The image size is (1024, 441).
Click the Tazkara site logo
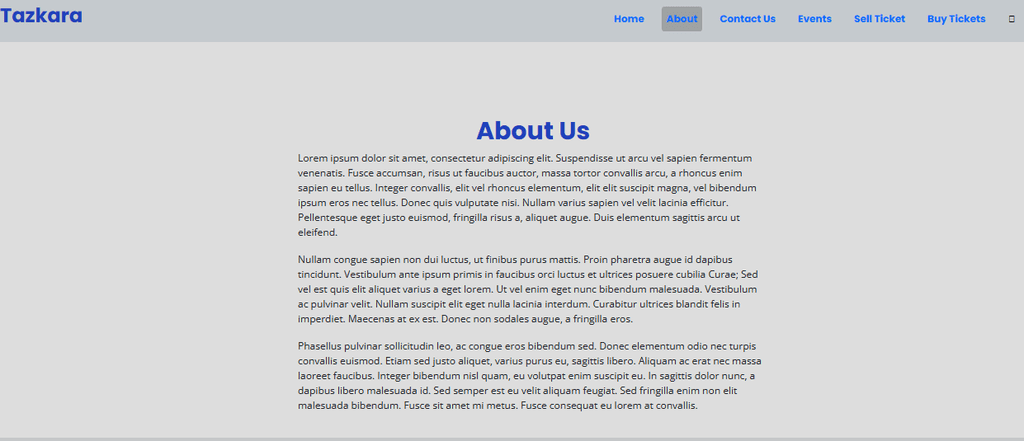coord(41,16)
